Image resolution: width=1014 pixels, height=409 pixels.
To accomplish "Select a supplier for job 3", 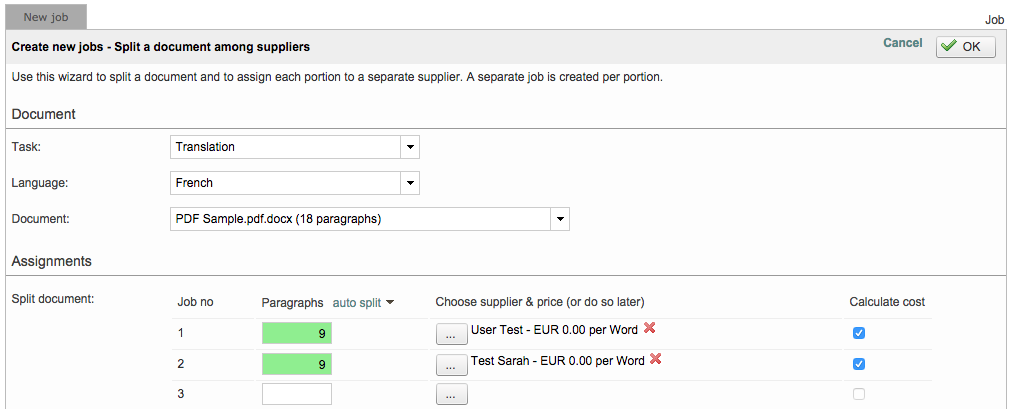I will [x=451, y=395].
